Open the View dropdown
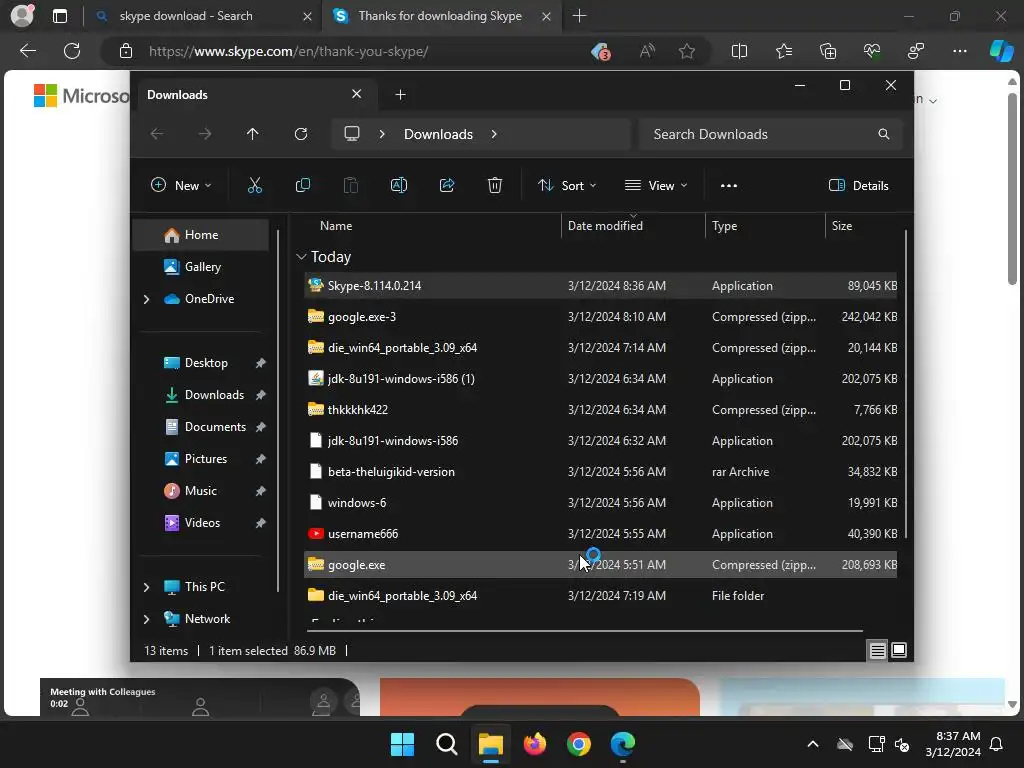The height and width of the screenshot is (768, 1024). tap(656, 185)
